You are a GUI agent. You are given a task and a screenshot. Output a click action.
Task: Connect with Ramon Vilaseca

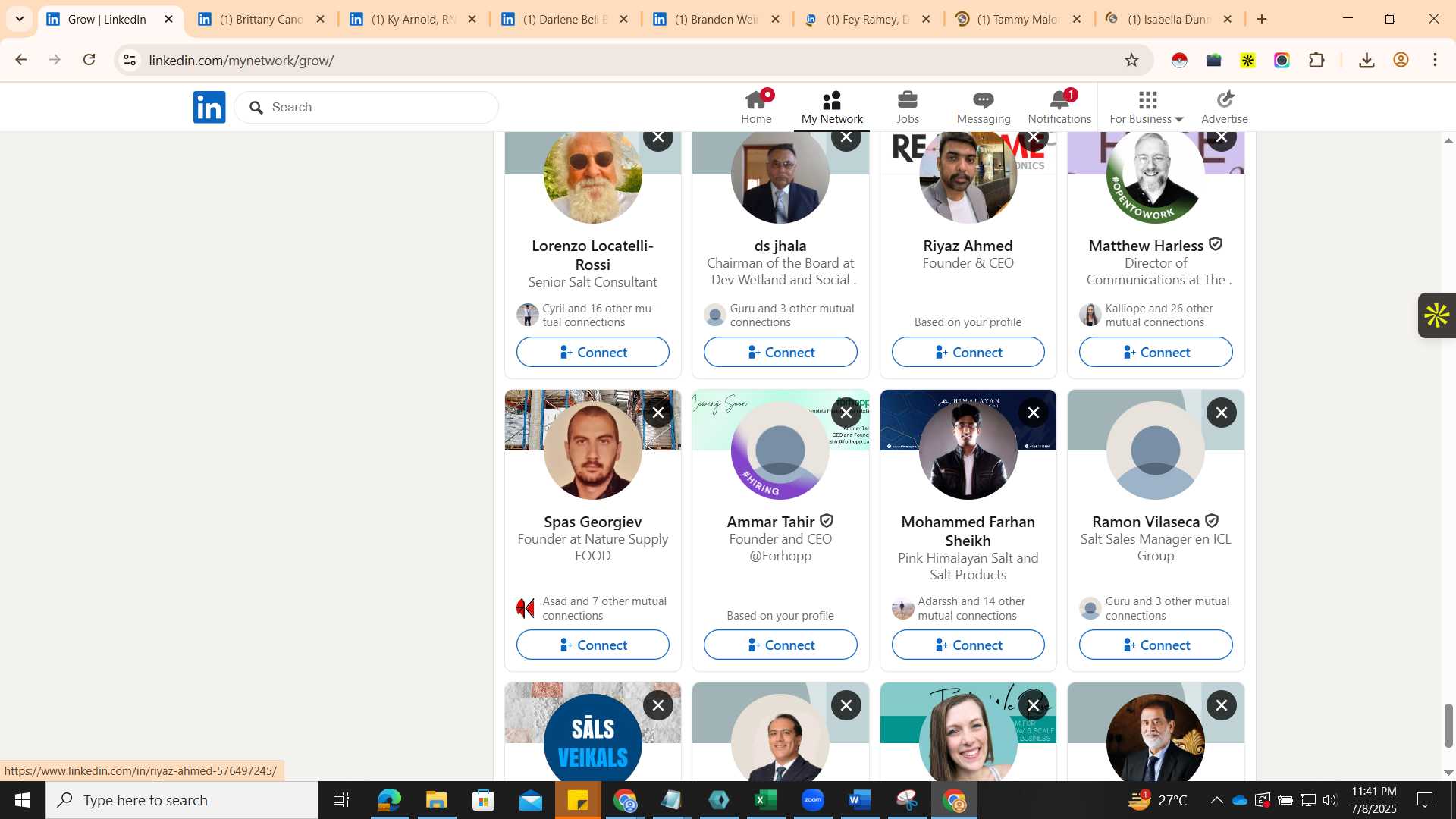coord(1156,645)
